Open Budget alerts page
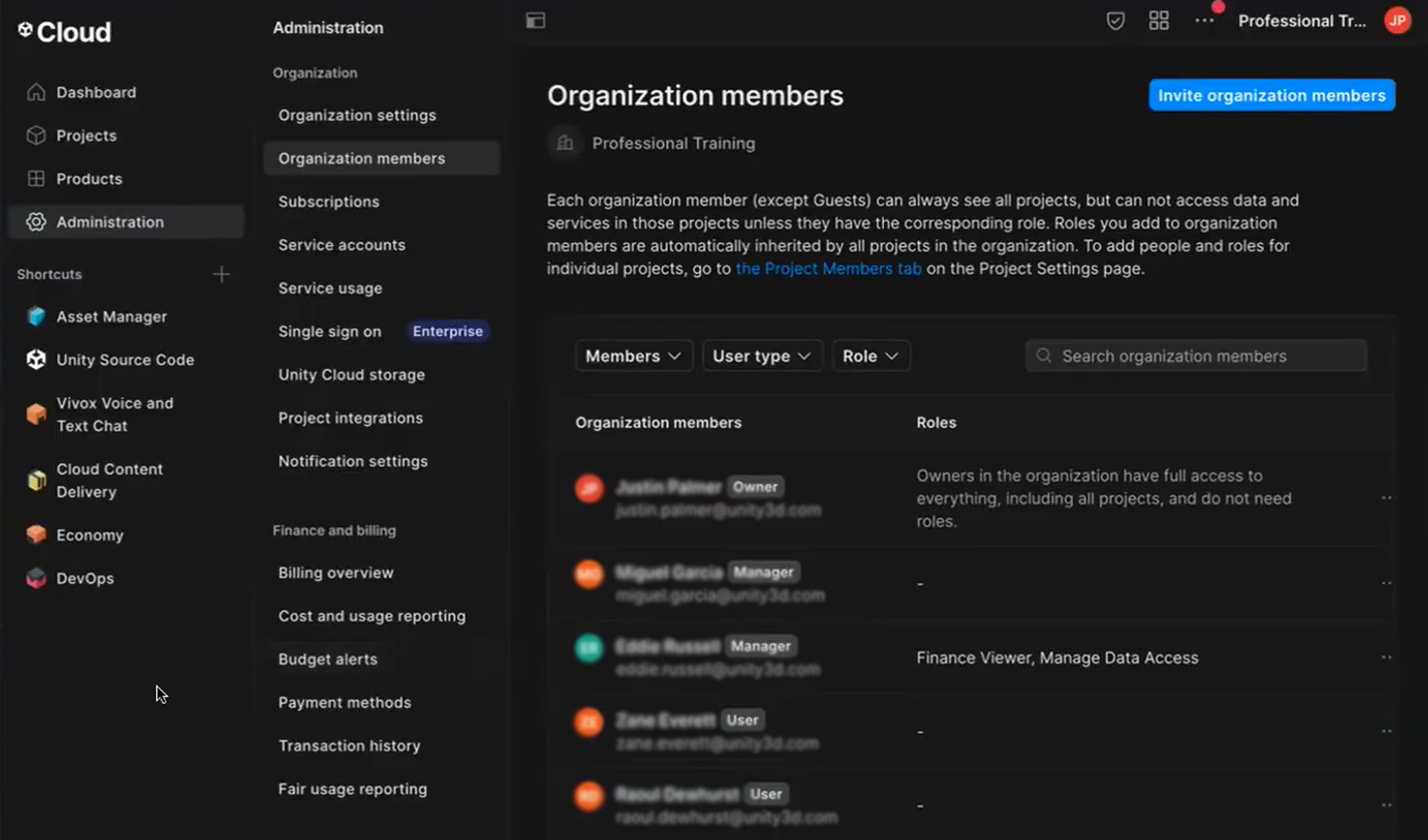This screenshot has width=1428, height=840. tap(327, 659)
